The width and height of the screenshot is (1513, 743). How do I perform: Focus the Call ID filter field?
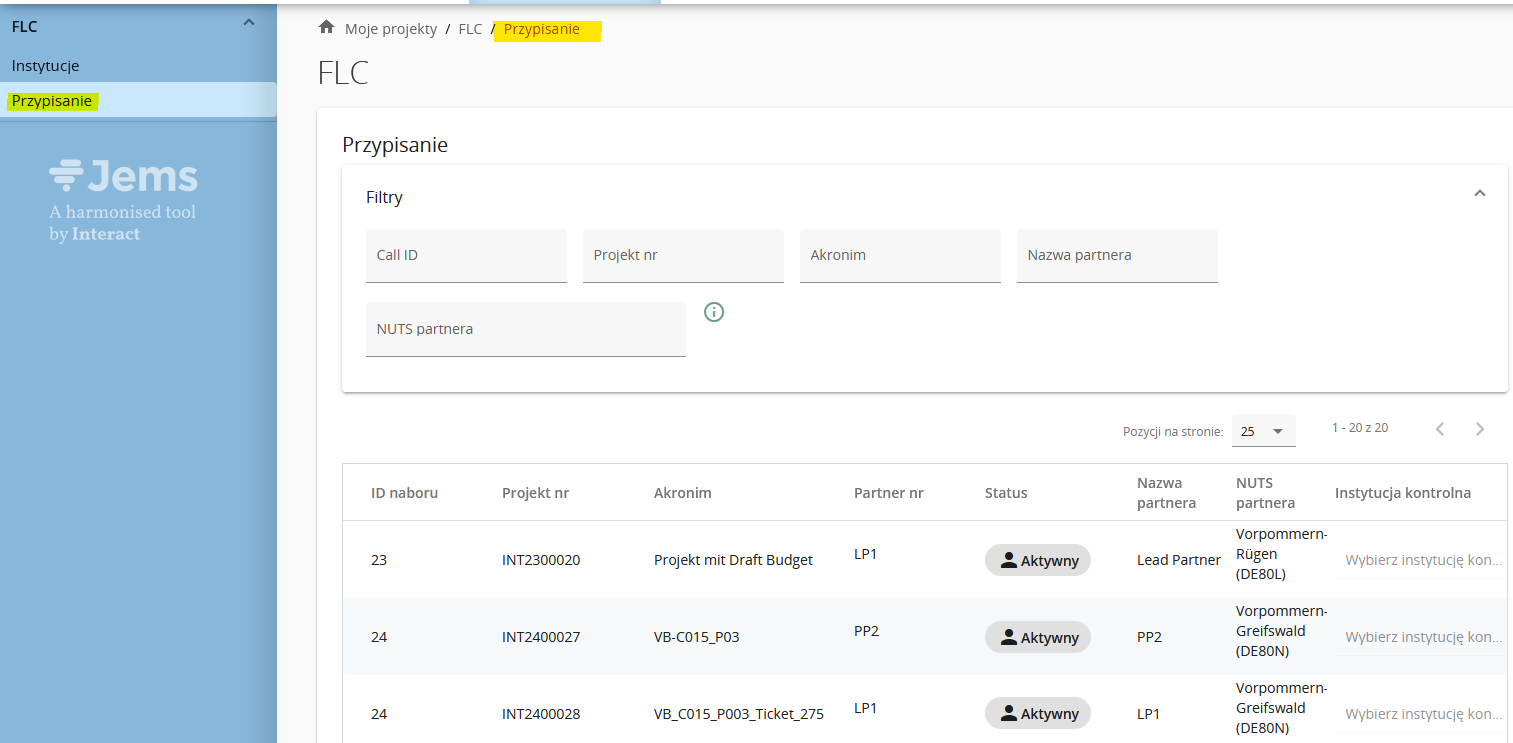click(466, 255)
